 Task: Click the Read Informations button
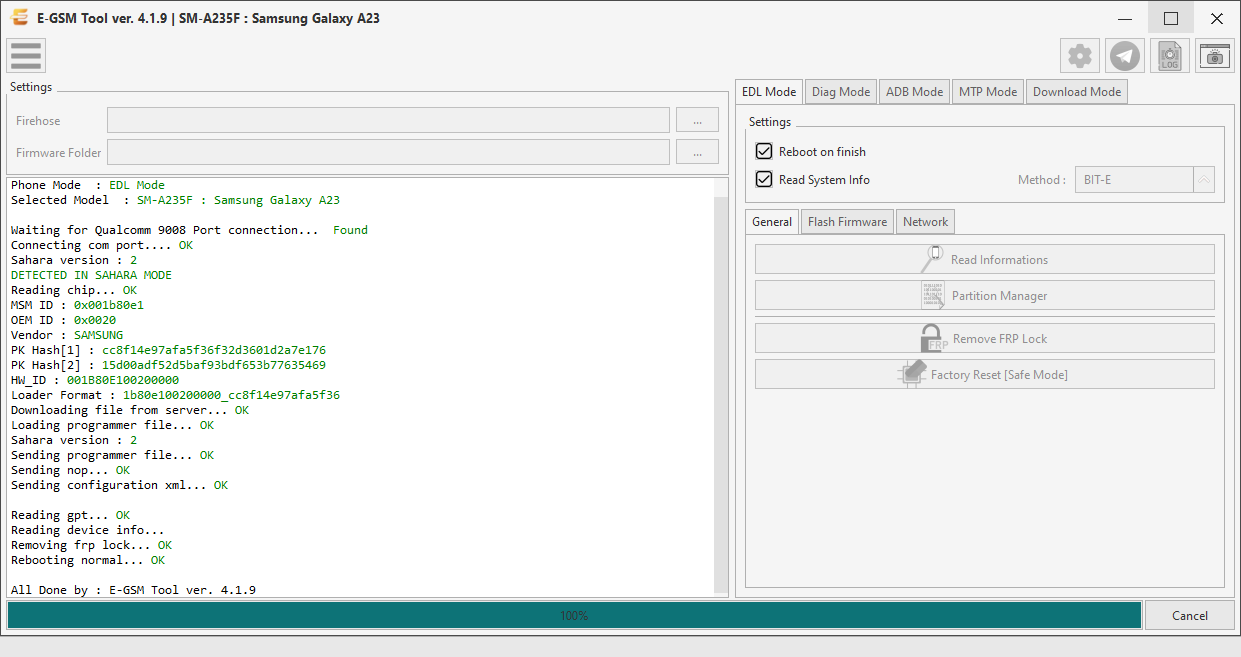coord(985,259)
